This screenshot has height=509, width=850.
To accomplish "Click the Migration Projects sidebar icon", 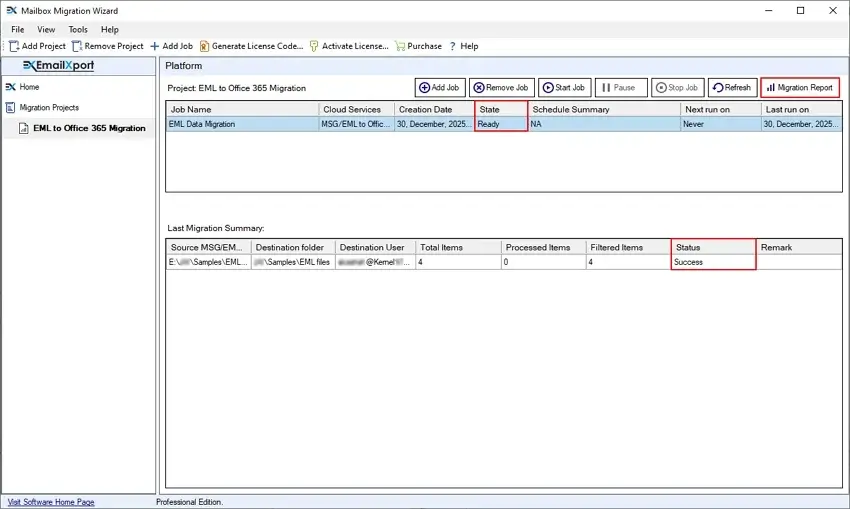I will point(10,107).
